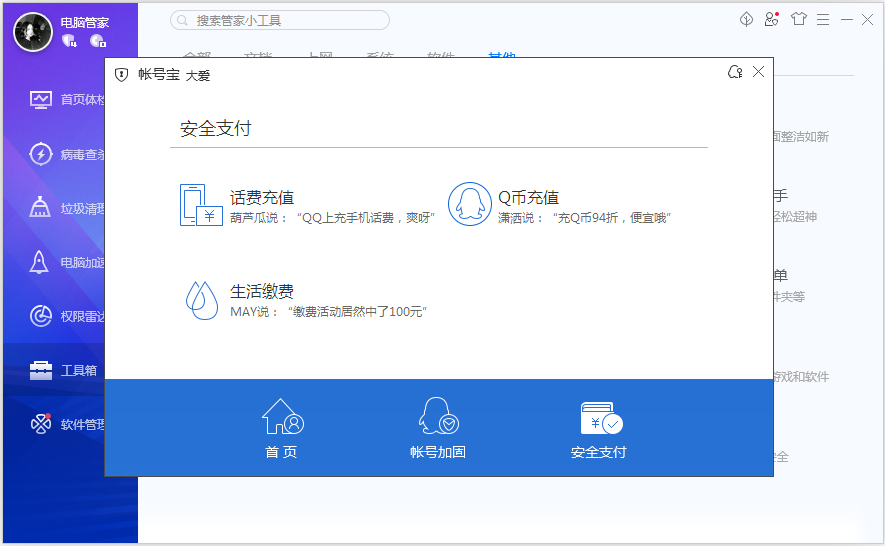Open the main menu hamburger icon
Screen dimensions: 885x546
(823, 20)
